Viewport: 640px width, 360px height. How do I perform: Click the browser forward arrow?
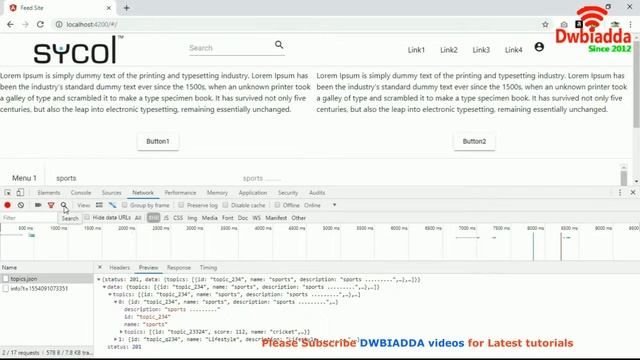(x=25, y=24)
